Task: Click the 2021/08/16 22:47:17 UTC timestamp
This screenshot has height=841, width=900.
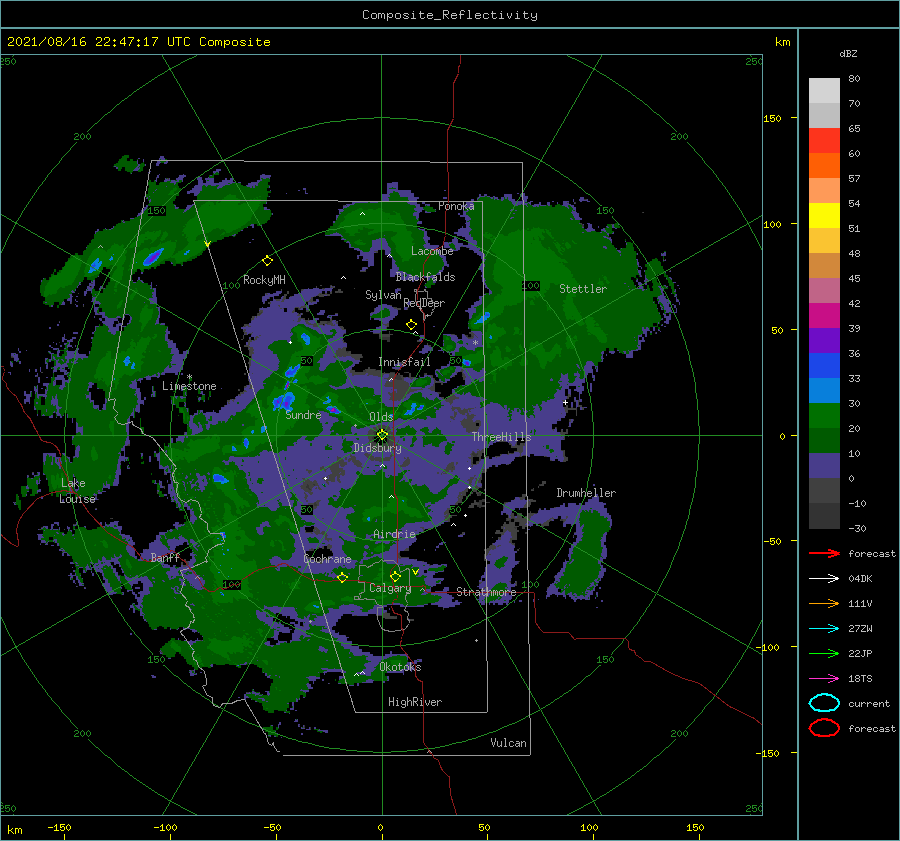Action: click(138, 42)
